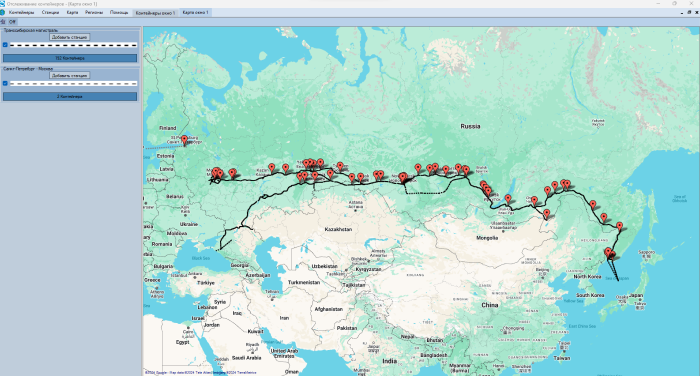Click the red pin near Lake Baikal
Viewport: 700px width, 376px height.
click(508, 199)
